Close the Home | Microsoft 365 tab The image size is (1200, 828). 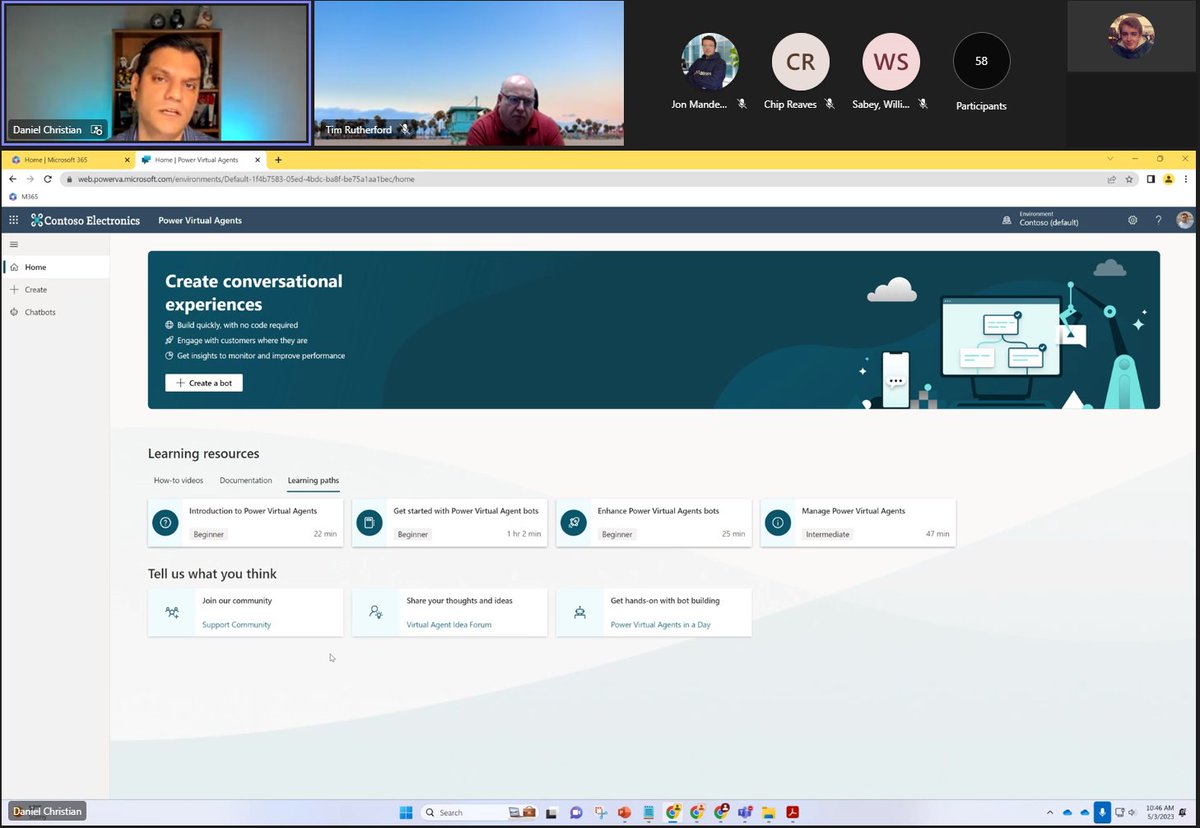(126, 160)
